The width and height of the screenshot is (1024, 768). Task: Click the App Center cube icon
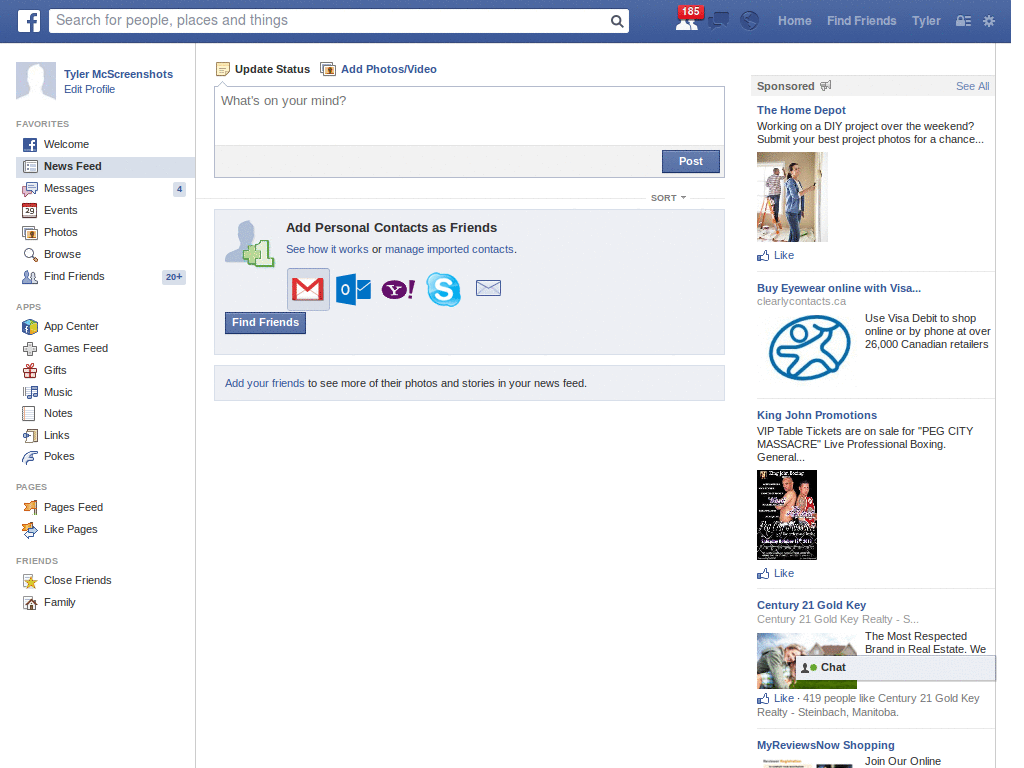click(x=30, y=327)
